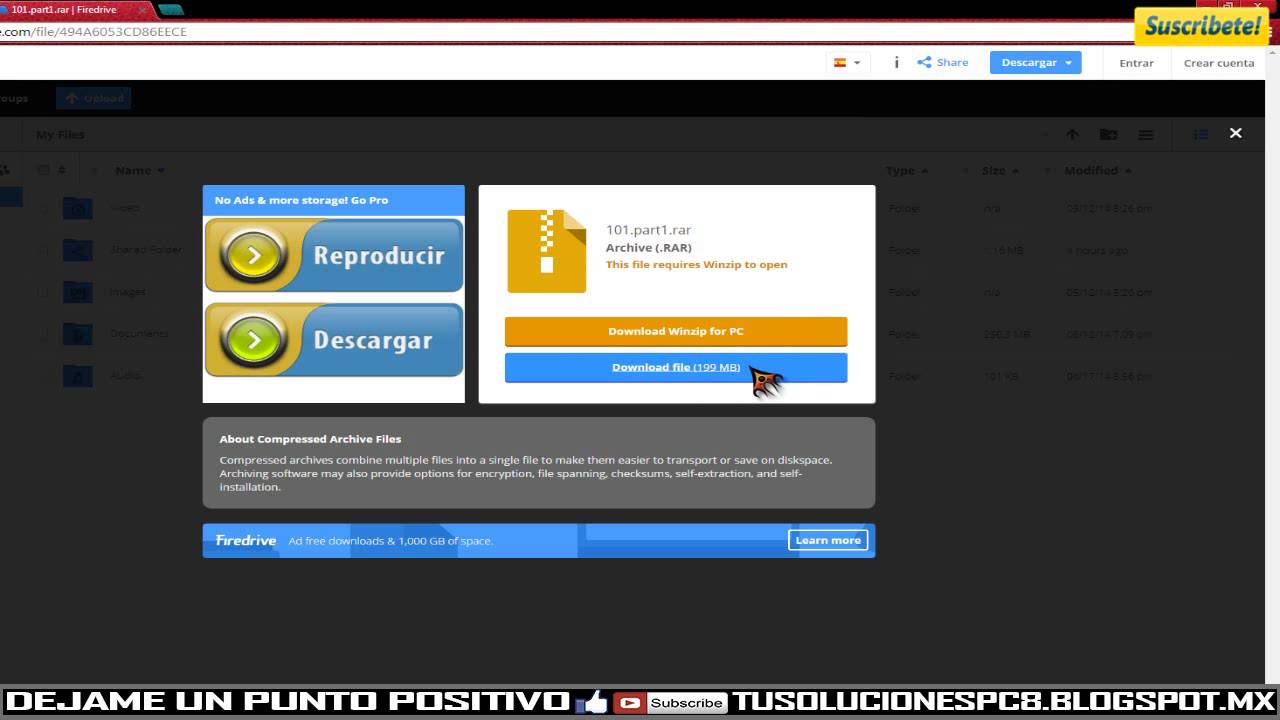Close the file preview overlay
The height and width of the screenshot is (720, 1280).
pyautogui.click(x=1236, y=133)
